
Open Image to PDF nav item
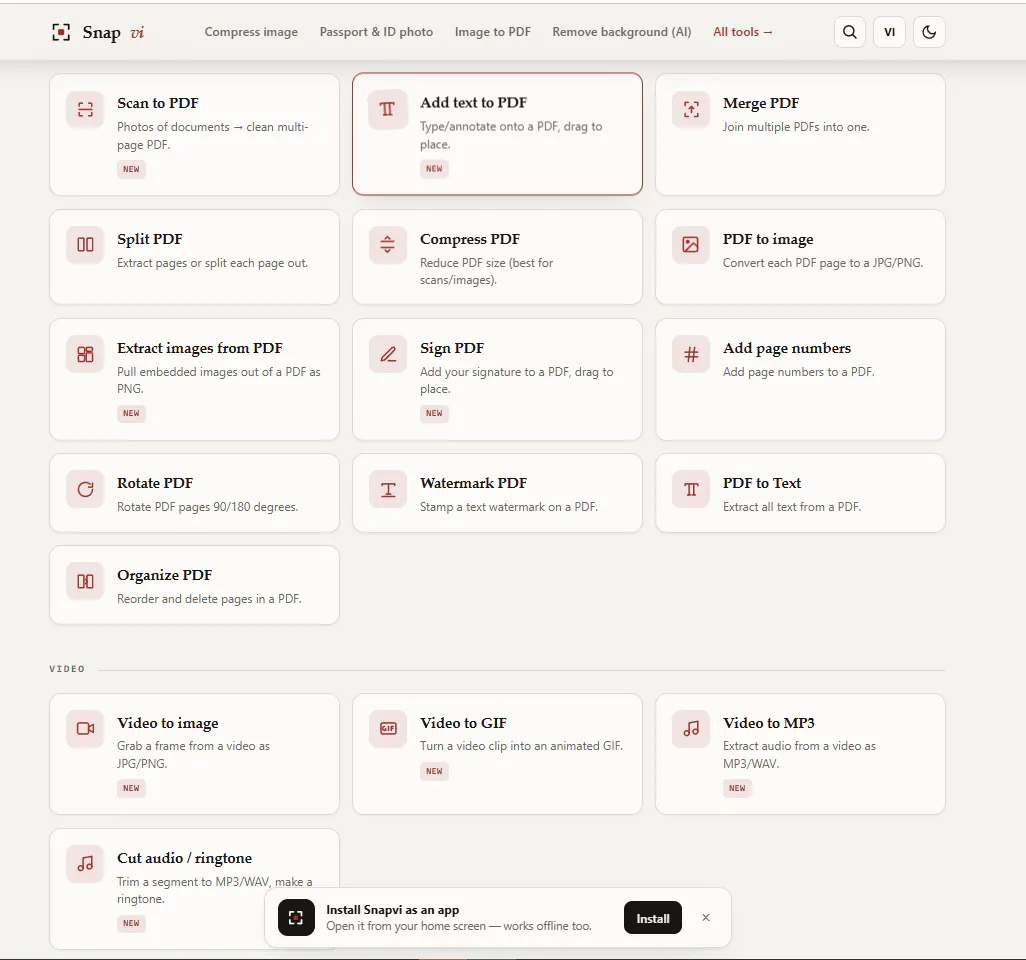tap(493, 32)
